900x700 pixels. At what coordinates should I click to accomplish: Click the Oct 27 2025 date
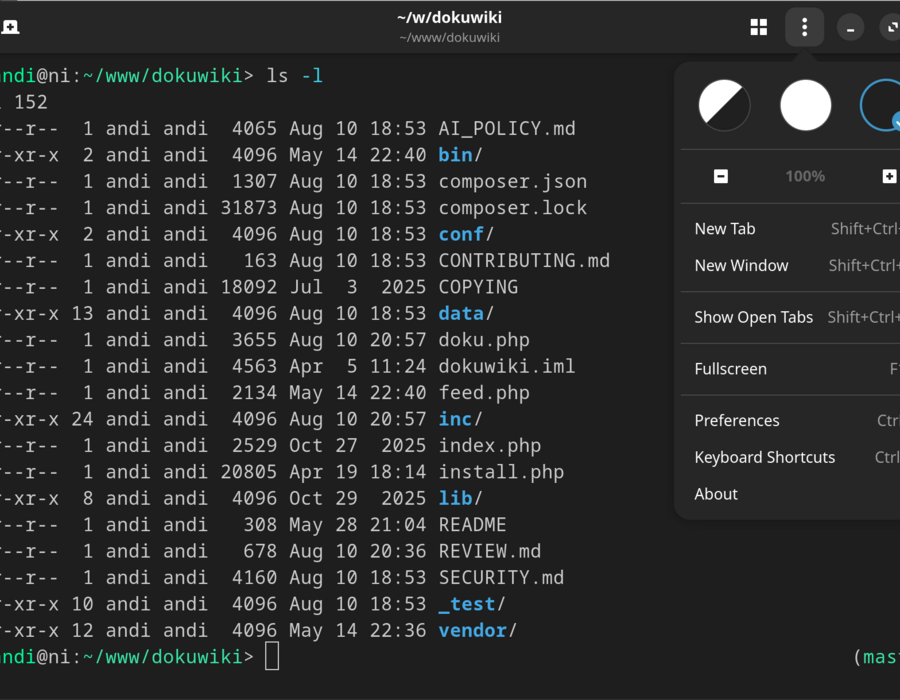[x=358, y=445]
